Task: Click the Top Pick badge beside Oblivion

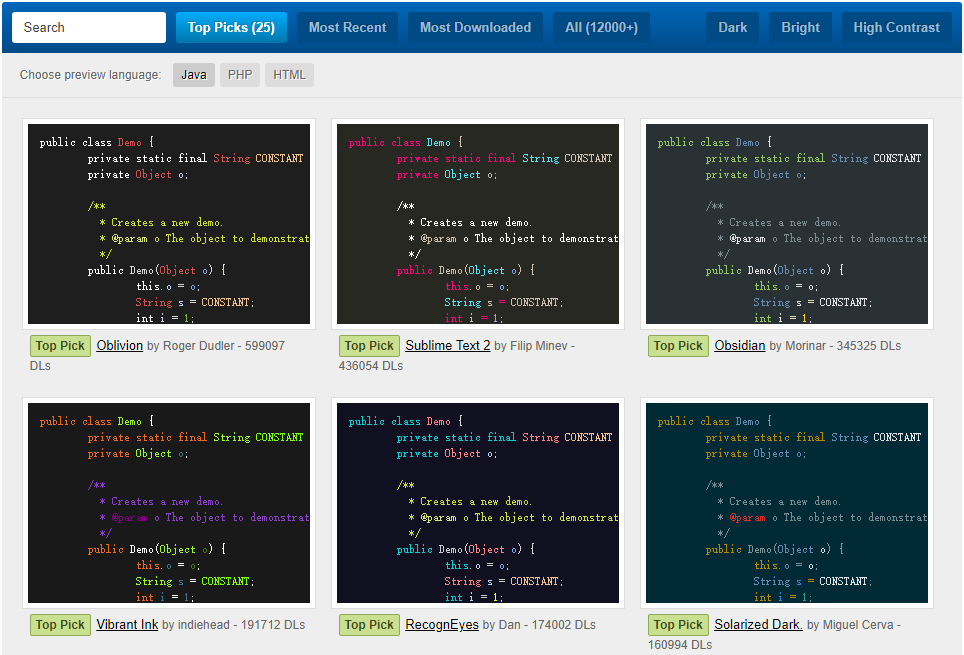Action: point(60,346)
